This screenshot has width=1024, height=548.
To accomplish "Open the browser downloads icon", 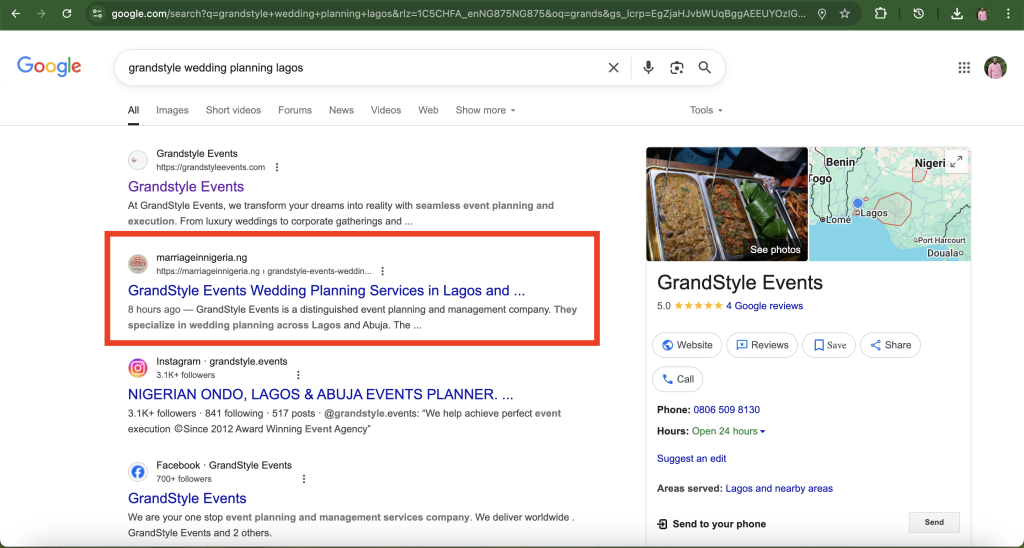I will click(957, 14).
